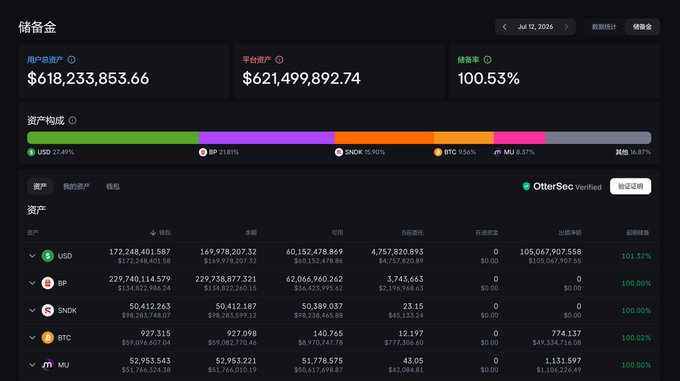
Task: Expand the BTC asset row
Action: tap(32, 338)
